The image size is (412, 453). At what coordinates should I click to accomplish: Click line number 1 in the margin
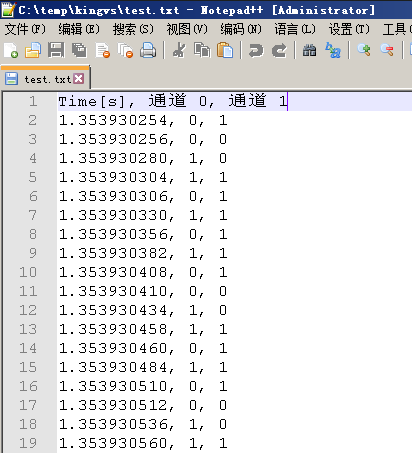(x=33, y=101)
